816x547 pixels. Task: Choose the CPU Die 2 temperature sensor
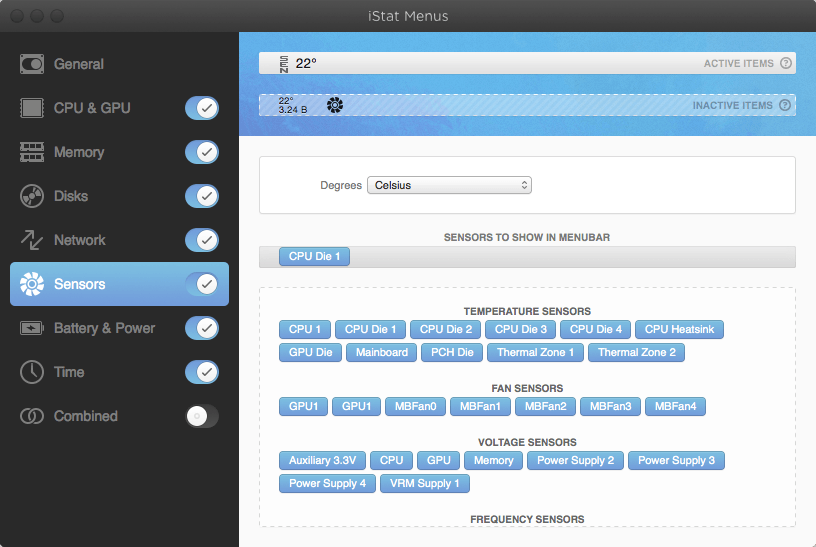point(446,329)
